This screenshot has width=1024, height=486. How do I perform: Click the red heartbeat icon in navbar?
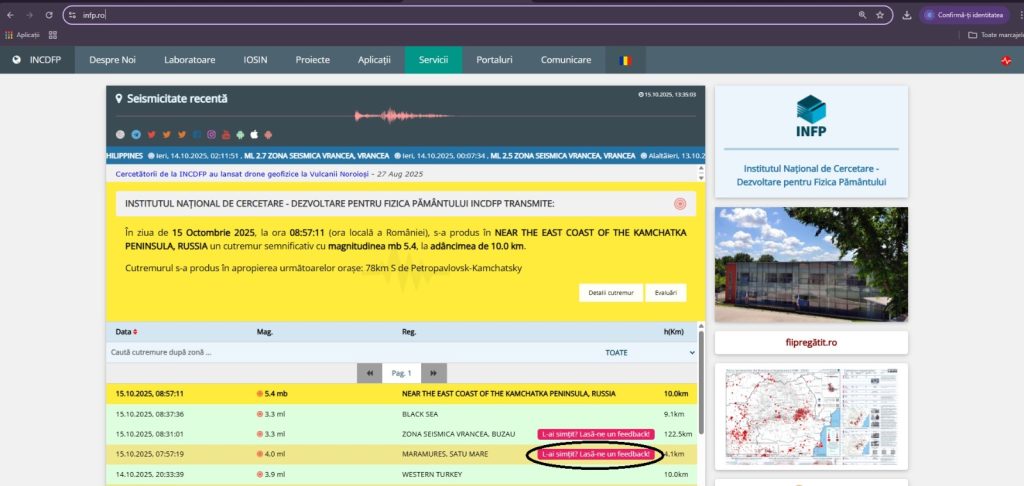click(x=1006, y=60)
